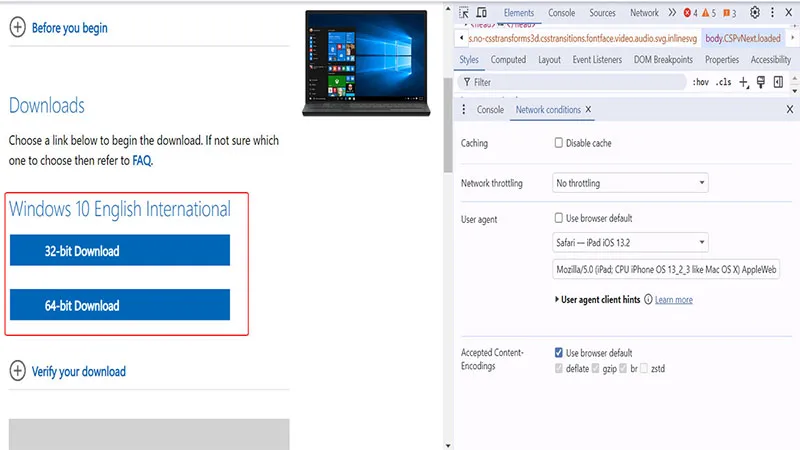Uncheck Use browser default for encodings
Viewport: 800px width, 450px height.
tap(559, 353)
